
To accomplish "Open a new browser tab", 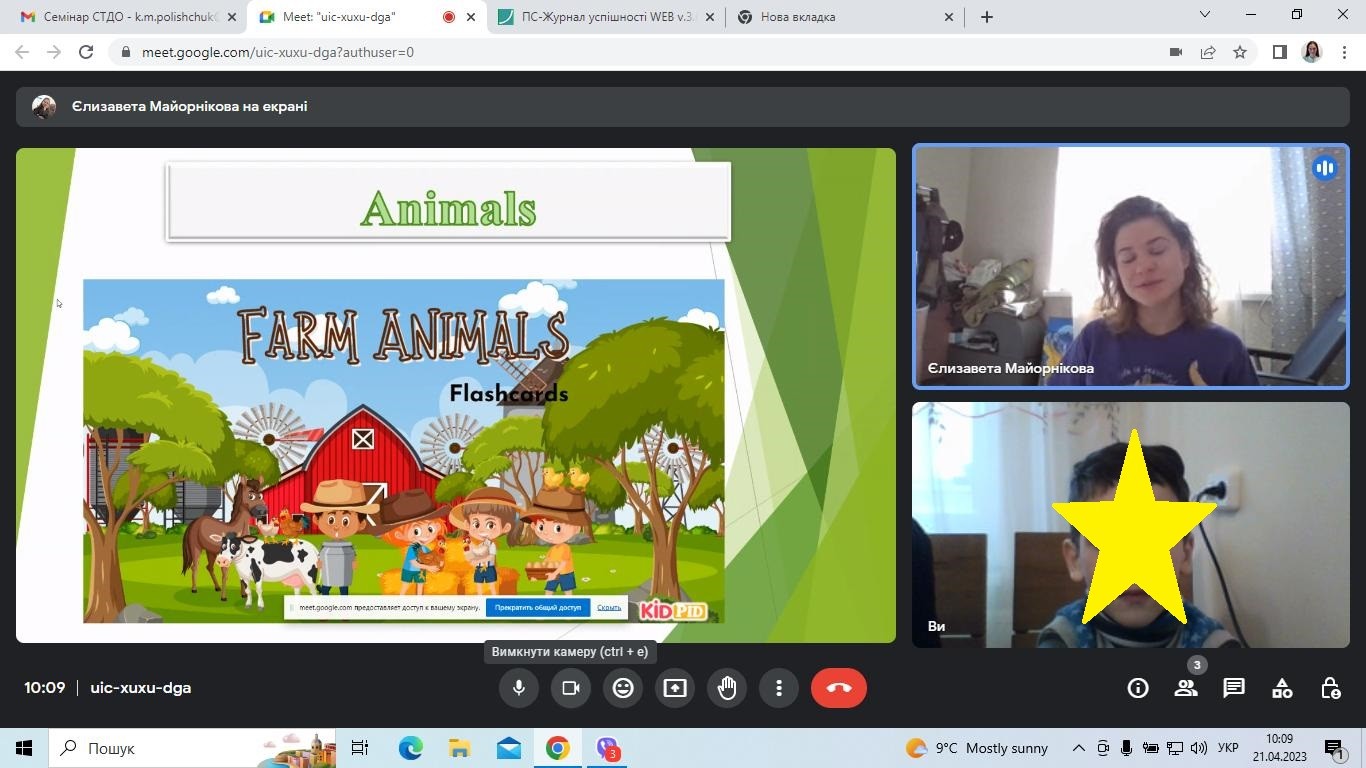I will click(987, 17).
